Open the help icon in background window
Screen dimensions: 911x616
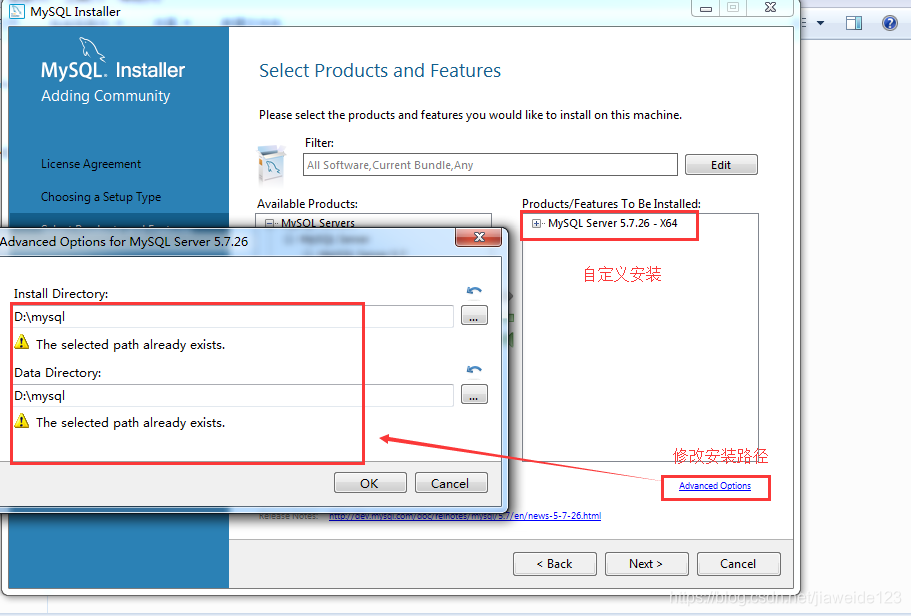point(890,23)
